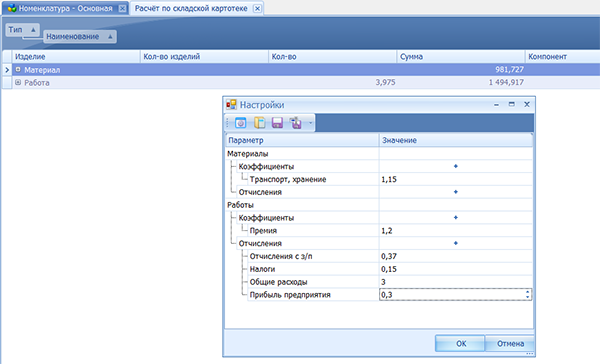The width and height of the screenshot is (600, 364).
Task: Expand the Материал group row
Action: 18,70
